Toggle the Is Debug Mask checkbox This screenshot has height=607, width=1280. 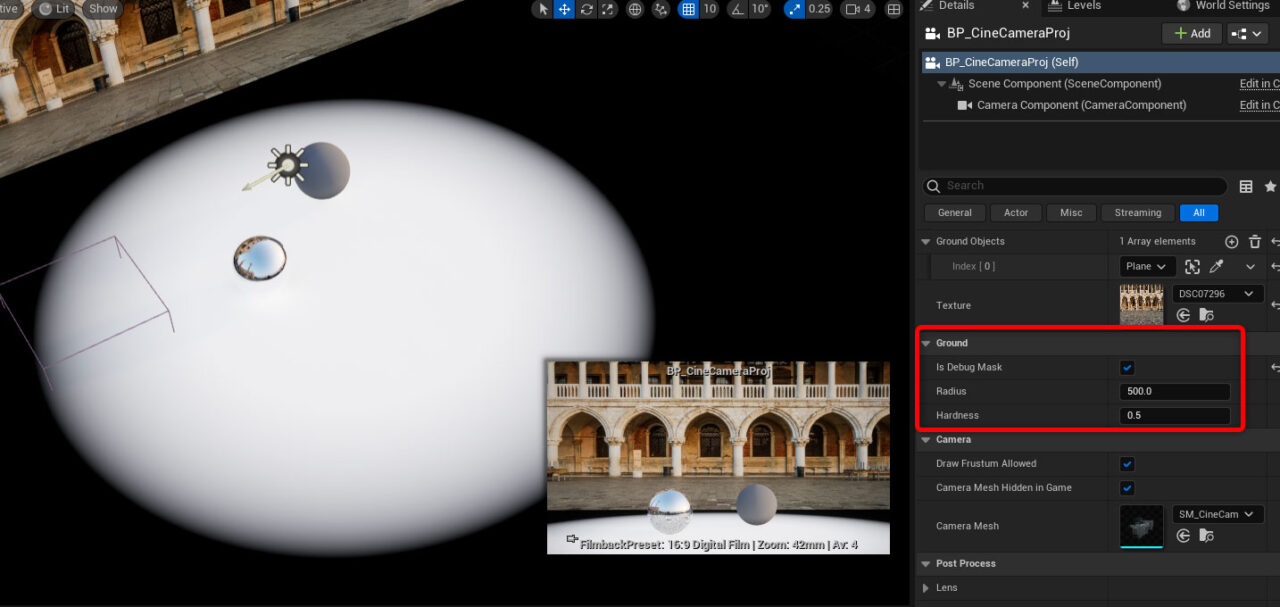point(1126,367)
